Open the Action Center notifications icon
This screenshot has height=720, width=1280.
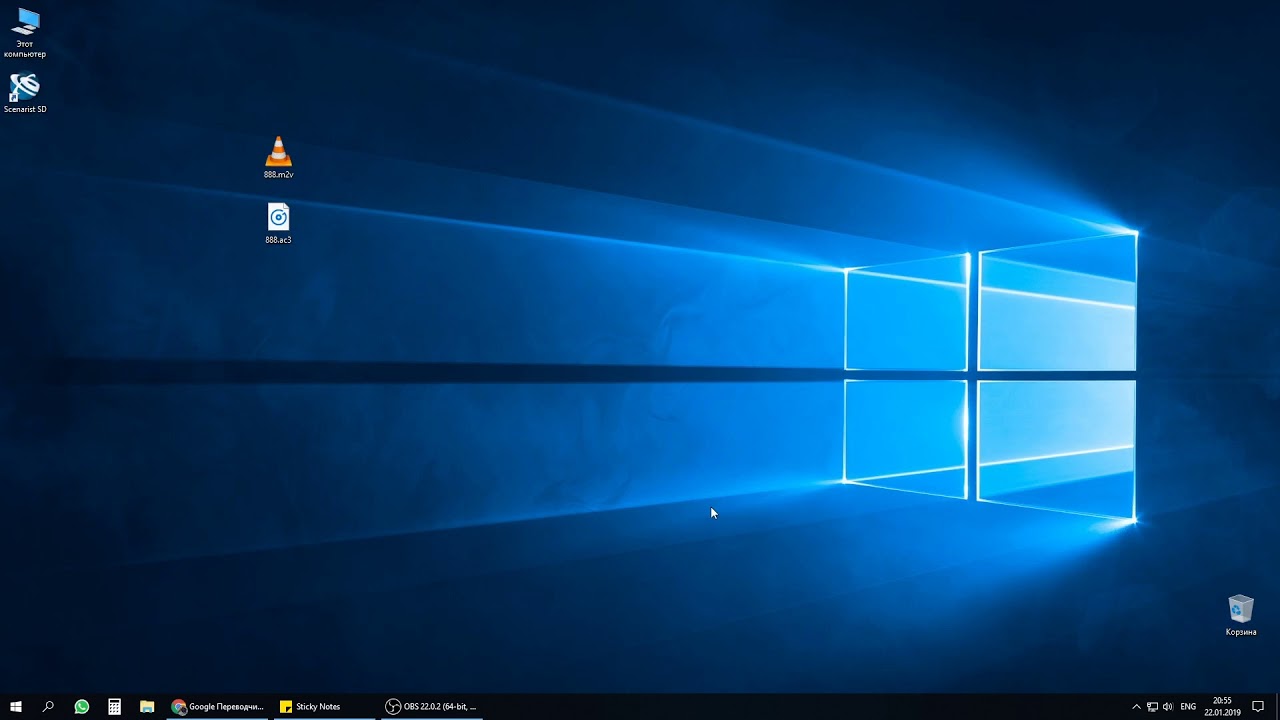pyautogui.click(x=1258, y=706)
